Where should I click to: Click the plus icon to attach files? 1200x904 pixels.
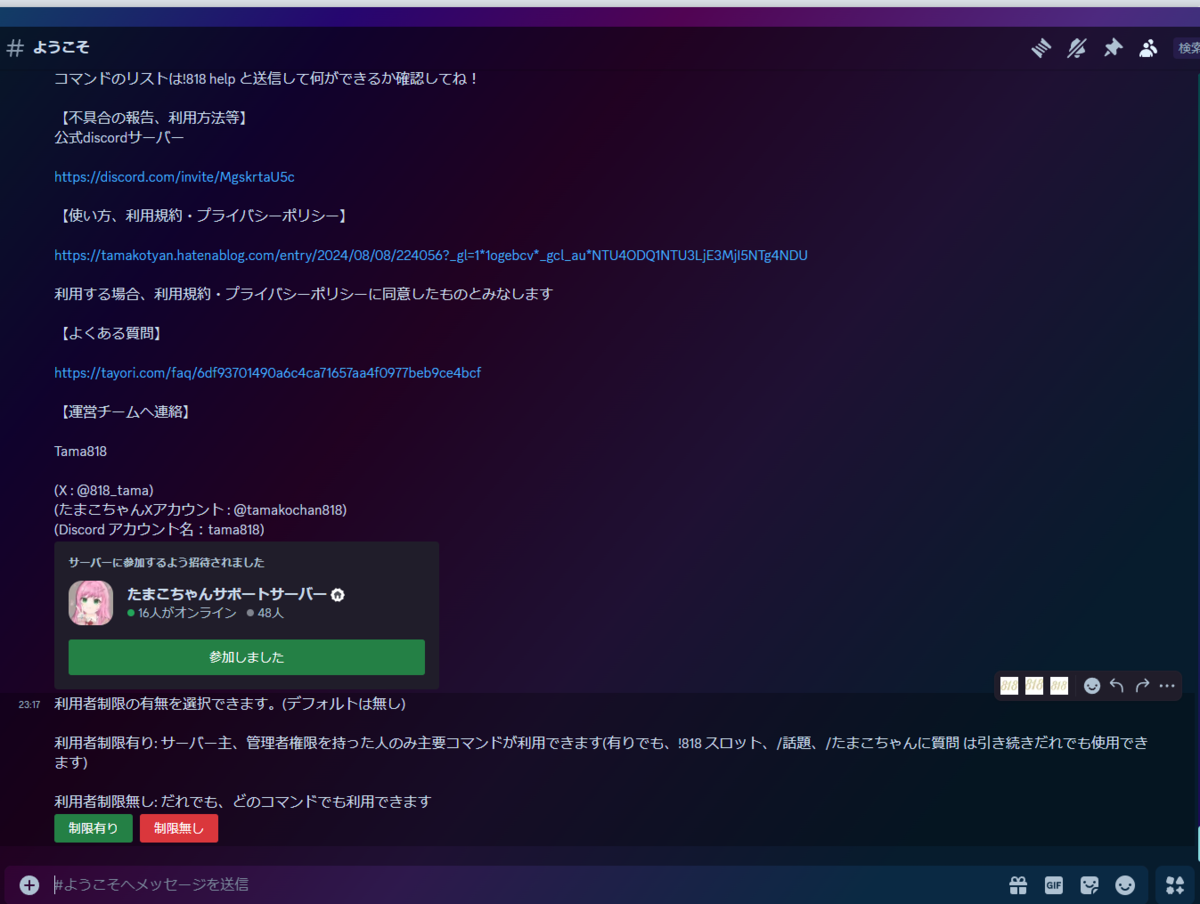(x=28, y=884)
